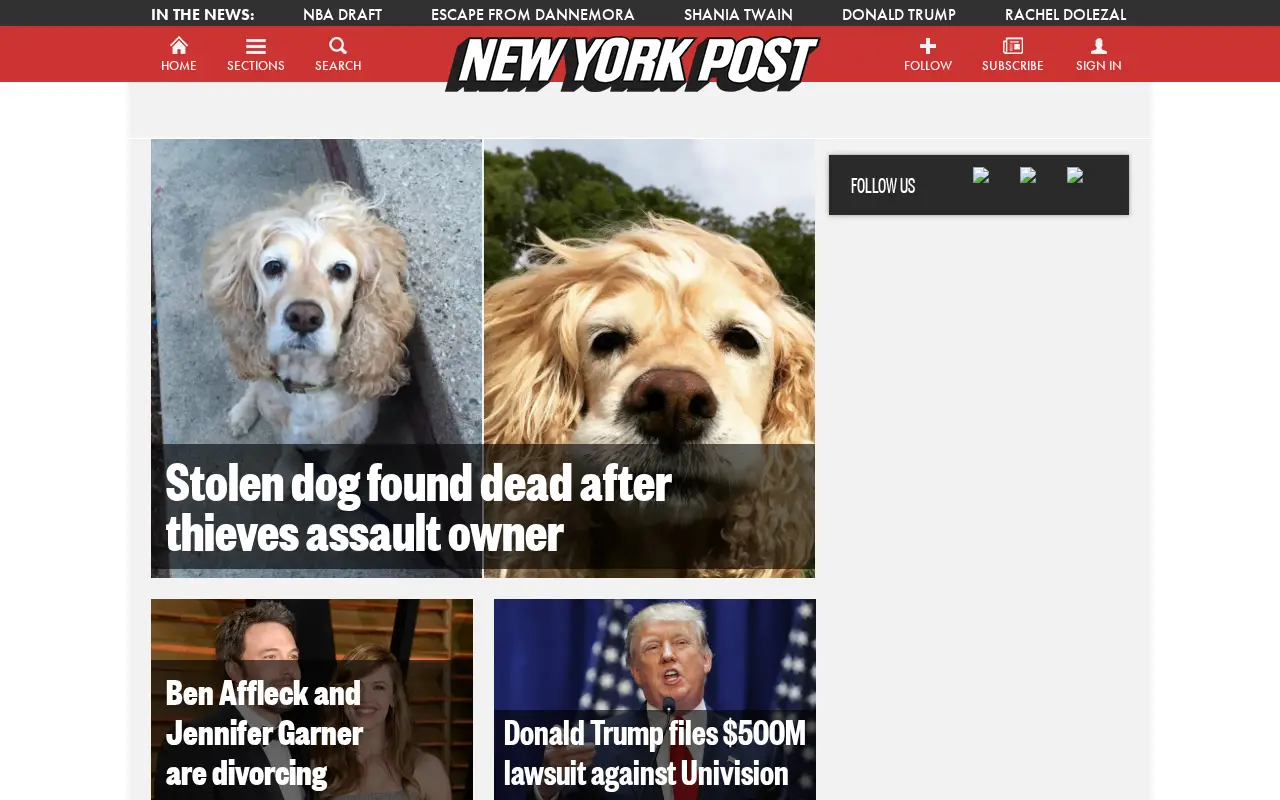Open the Rachel Dolezal topic

pyautogui.click(x=1065, y=14)
